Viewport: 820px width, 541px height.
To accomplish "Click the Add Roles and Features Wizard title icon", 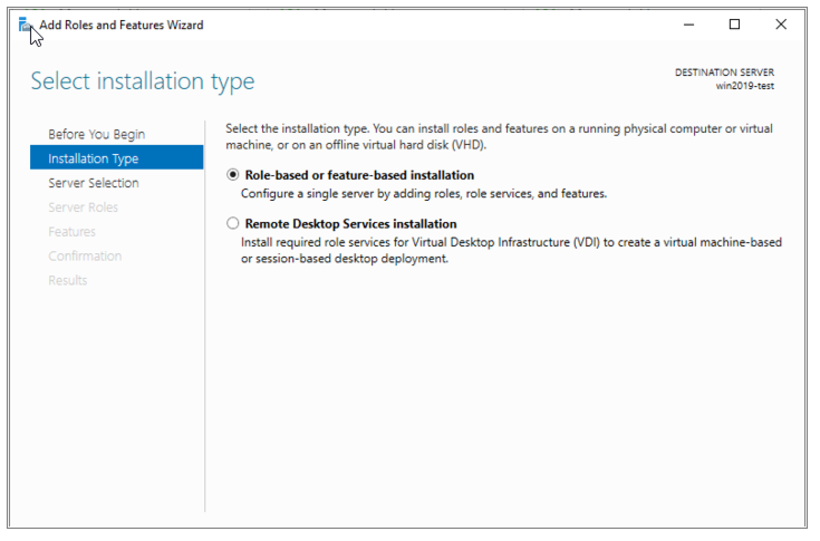I will (24, 24).
